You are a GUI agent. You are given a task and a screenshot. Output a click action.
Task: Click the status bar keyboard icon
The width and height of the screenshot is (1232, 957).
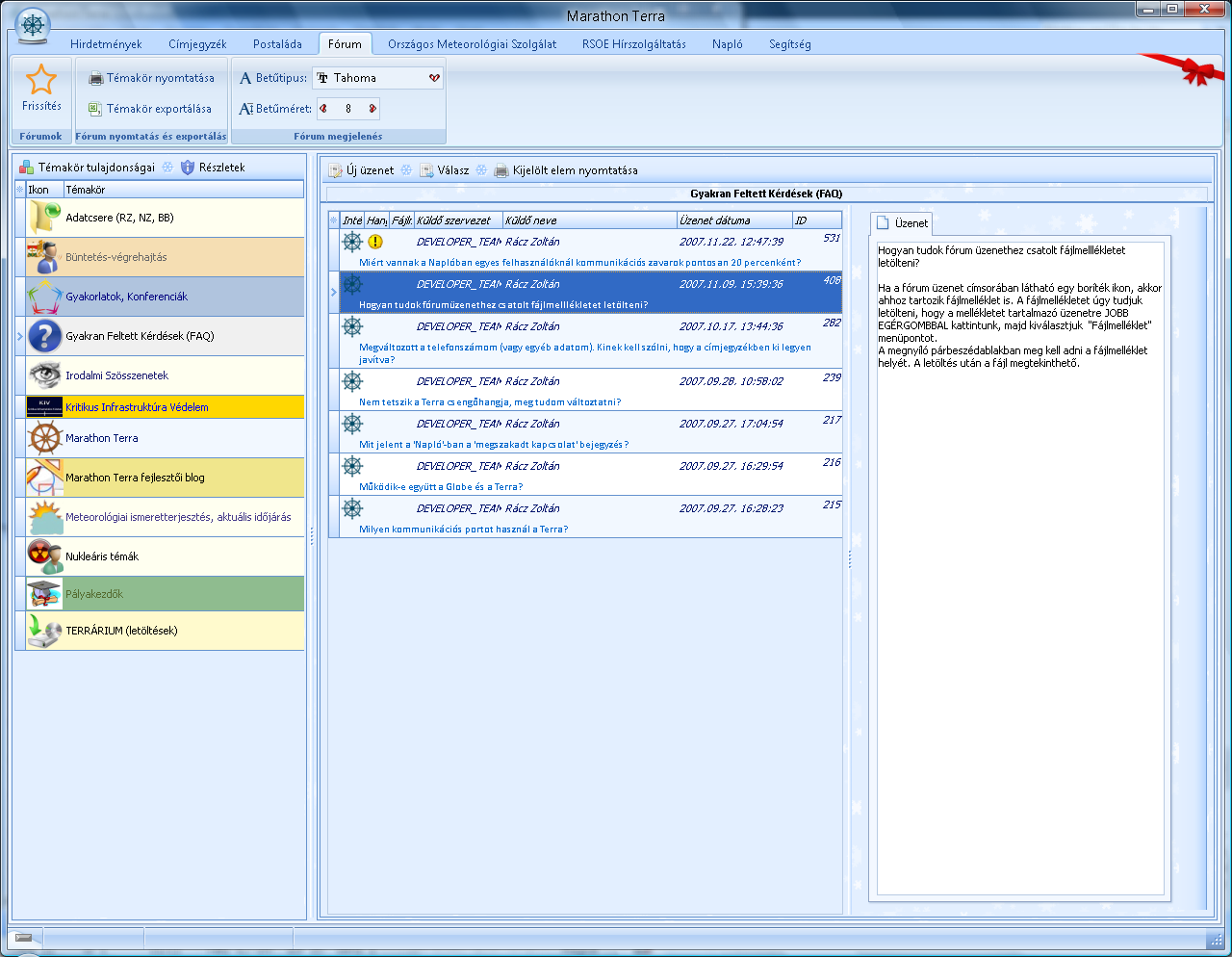pos(24,938)
